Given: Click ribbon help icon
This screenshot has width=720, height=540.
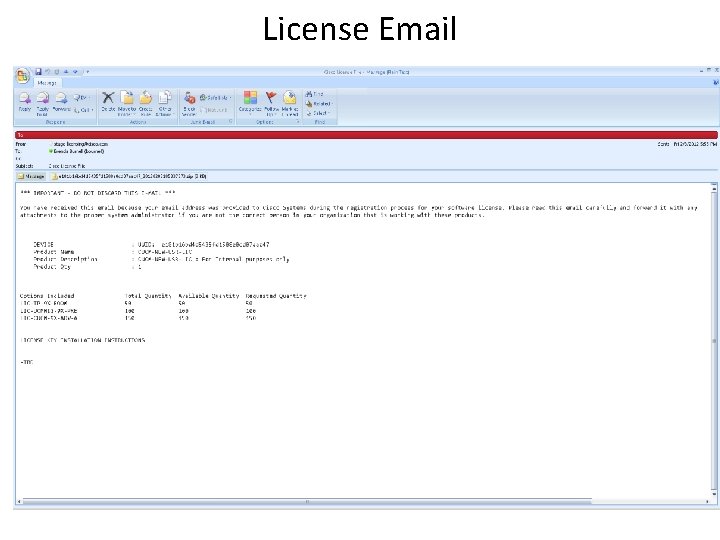Looking at the screenshot, I should pos(716,83).
